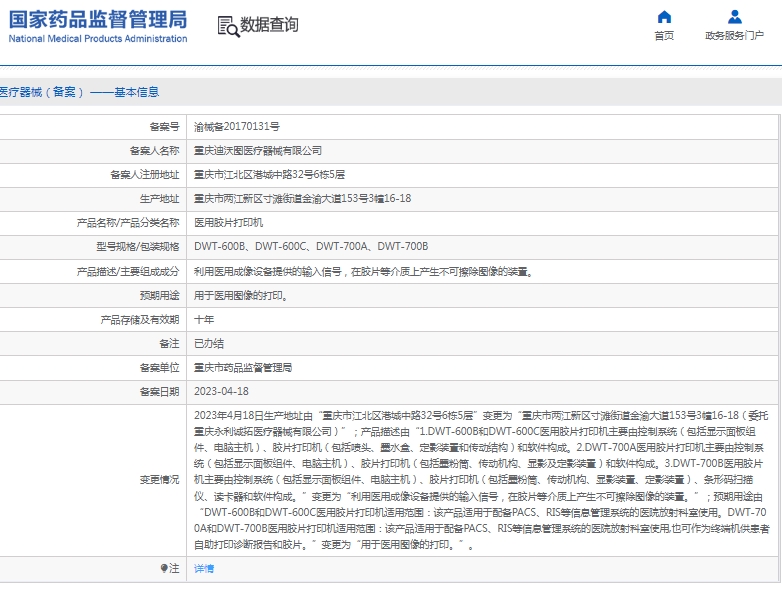The width and height of the screenshot is (782, 589).
Task: Click the 产品名称/产品分类名称 label
Action: click(x=128, y=222)
